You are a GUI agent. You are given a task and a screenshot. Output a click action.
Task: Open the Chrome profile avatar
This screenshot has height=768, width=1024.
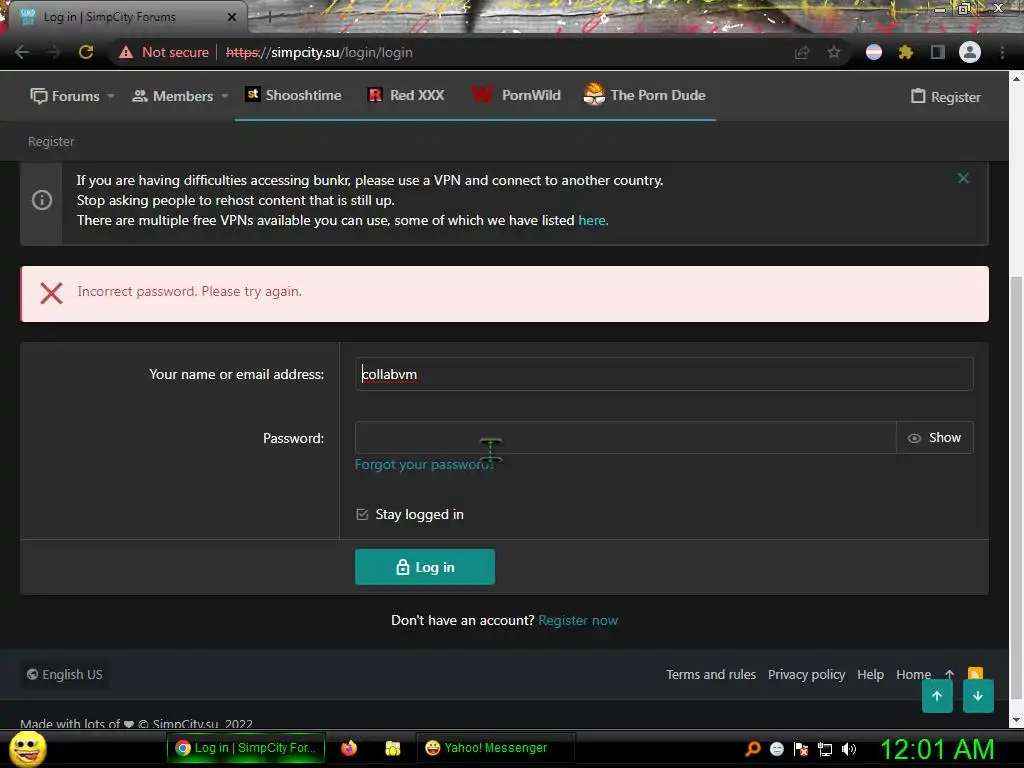970,52
